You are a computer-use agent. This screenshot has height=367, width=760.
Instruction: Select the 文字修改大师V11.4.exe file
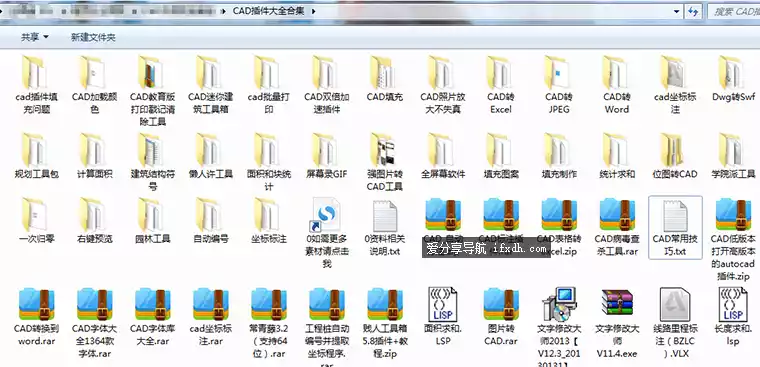(x=617, y=323)
